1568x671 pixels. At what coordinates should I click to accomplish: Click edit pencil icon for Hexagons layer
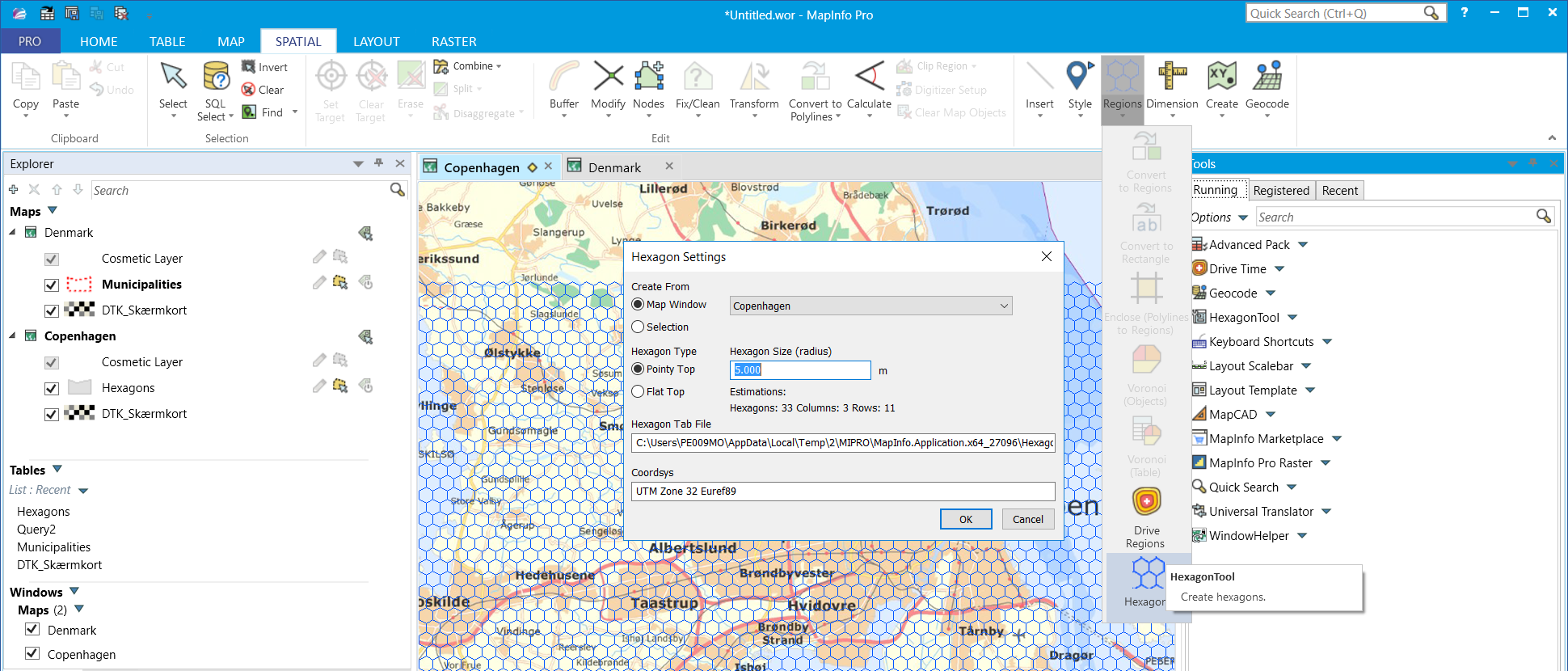pos(319,386)
